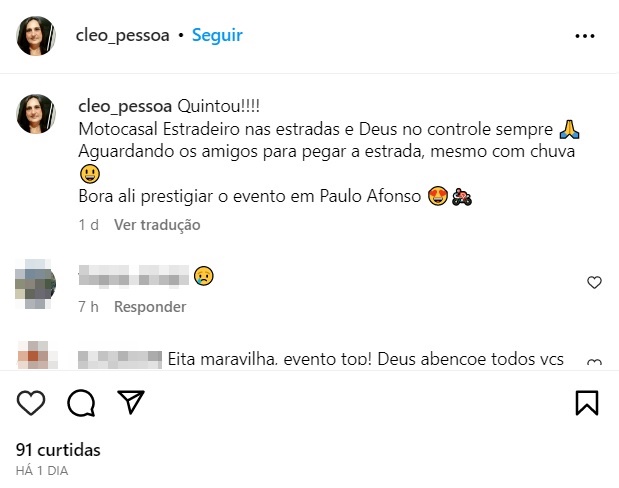Like the first comment with small heart
The height and width of the screenshot is (488, 619).
594,283
